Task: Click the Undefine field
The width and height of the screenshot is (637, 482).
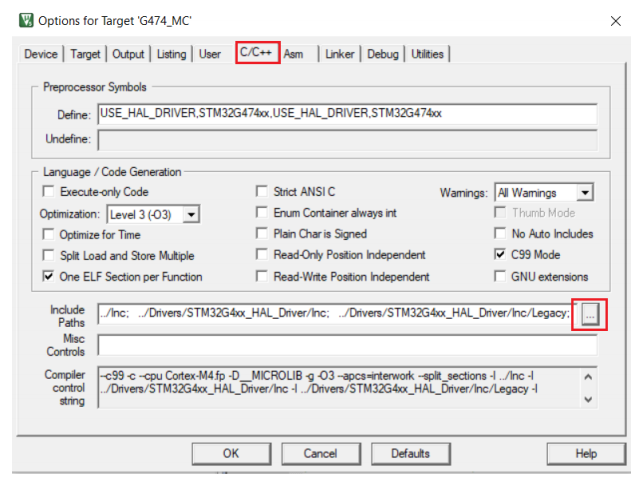Action: 347,139
